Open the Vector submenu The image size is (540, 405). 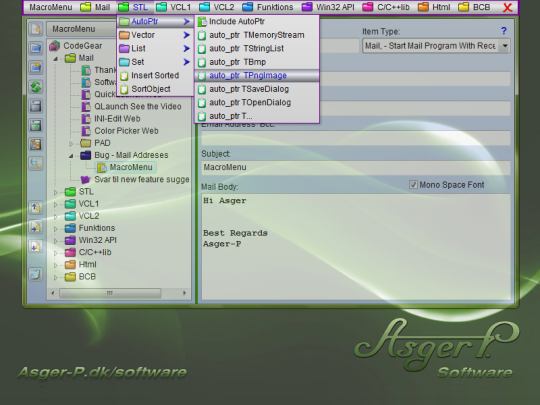[x=155, y=35]
